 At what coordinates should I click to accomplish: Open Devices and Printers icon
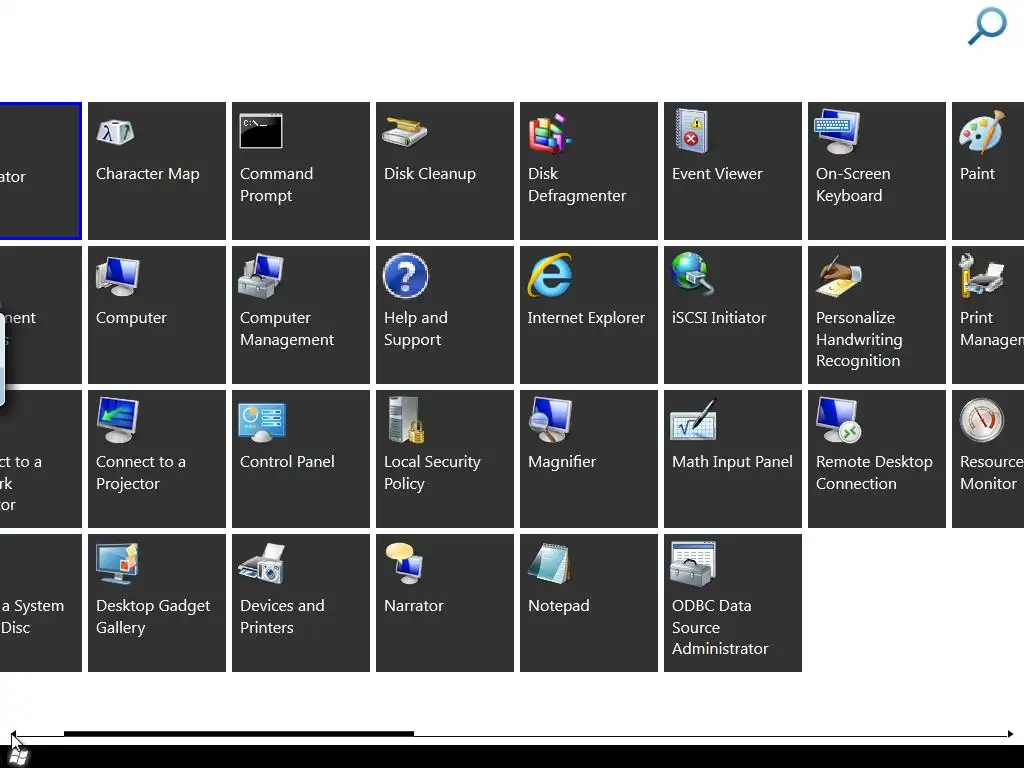262,564
